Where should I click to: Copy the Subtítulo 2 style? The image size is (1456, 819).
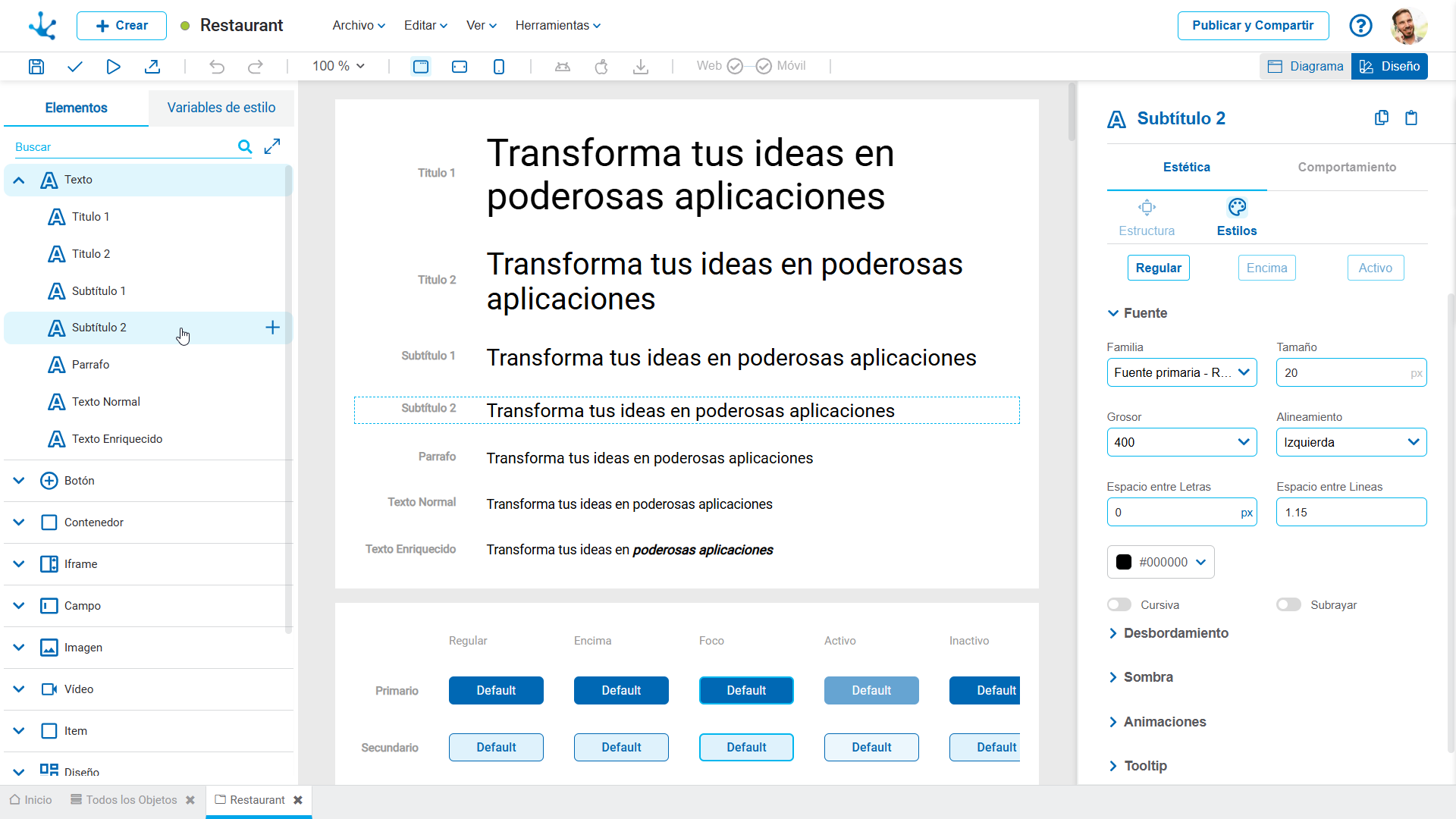pyautogui.click(x=1382, y=118)
